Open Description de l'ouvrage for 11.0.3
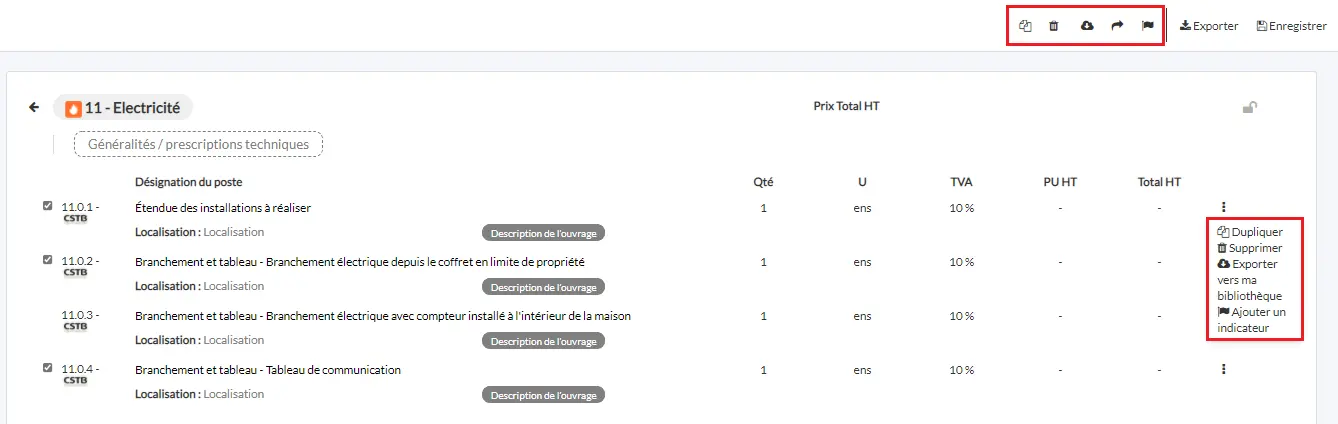 (x=544, y=341)
